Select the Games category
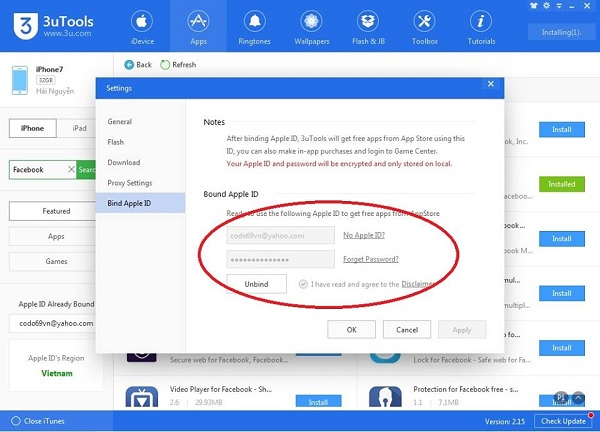This screenshot has width=600, height=432. 52,261
